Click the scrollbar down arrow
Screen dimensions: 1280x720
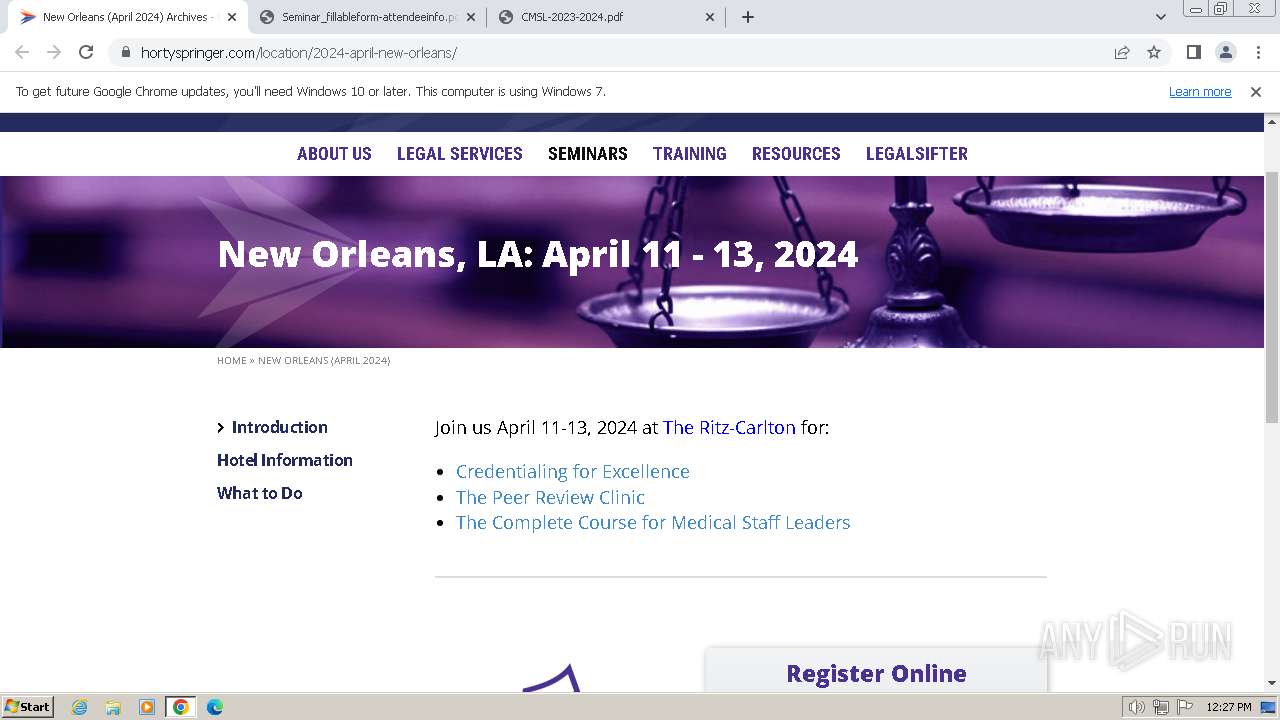point(1272,683)
